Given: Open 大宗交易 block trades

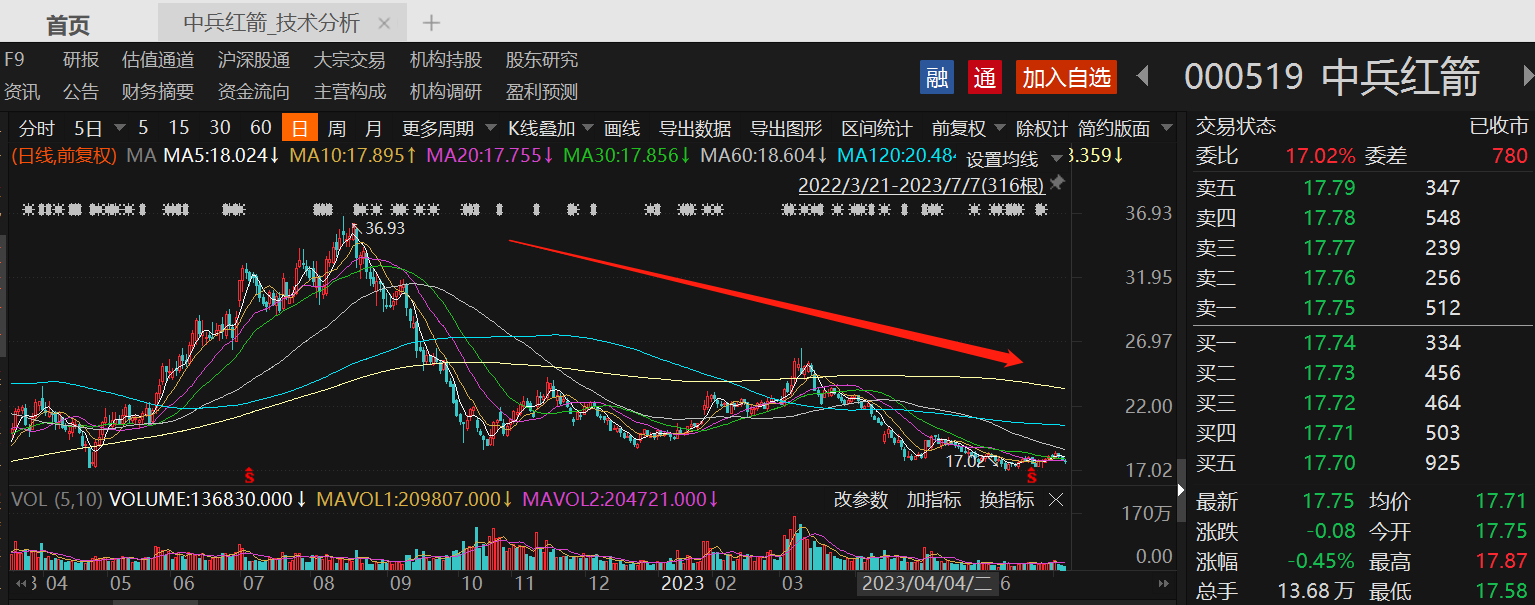Looking at the screenshot, I should click(350, 60).
